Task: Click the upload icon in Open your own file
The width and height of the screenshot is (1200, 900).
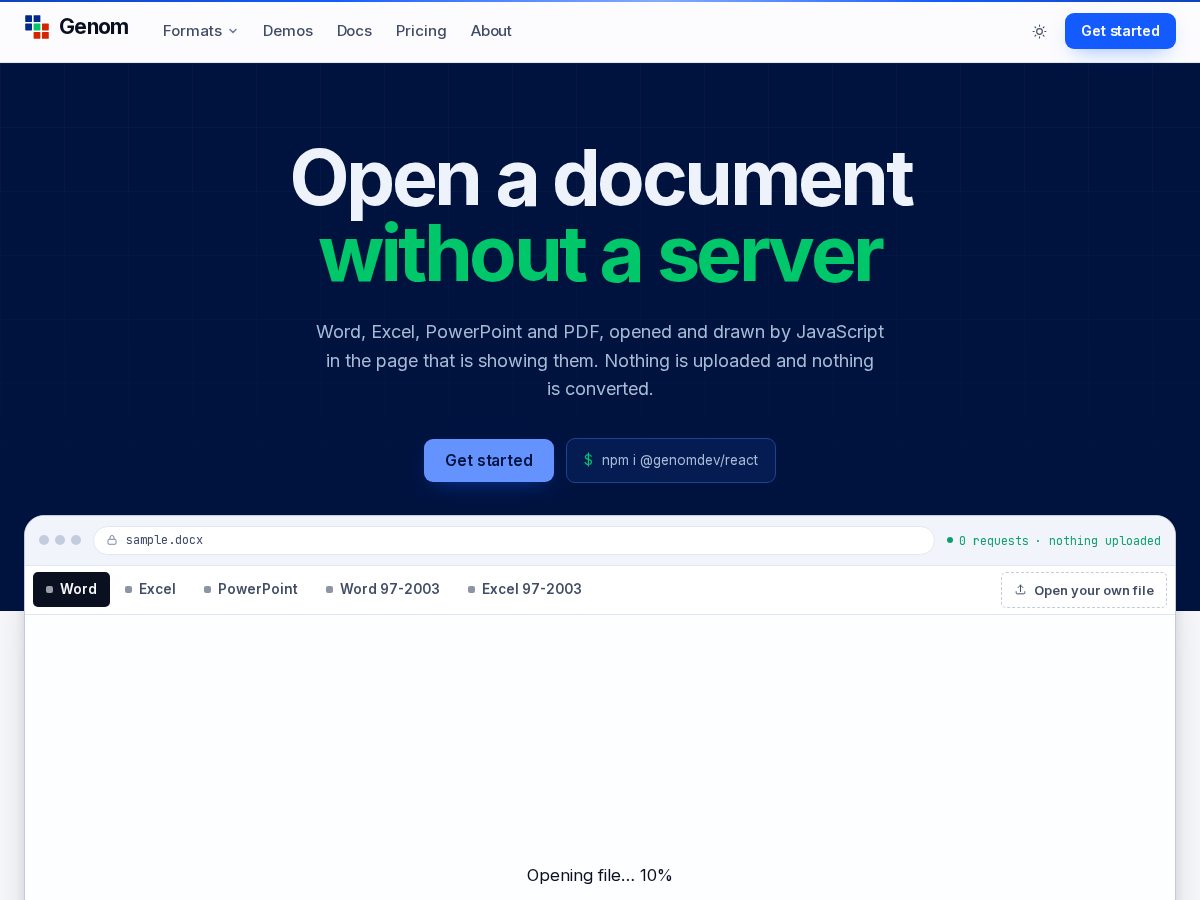Action: [1020, 590]
